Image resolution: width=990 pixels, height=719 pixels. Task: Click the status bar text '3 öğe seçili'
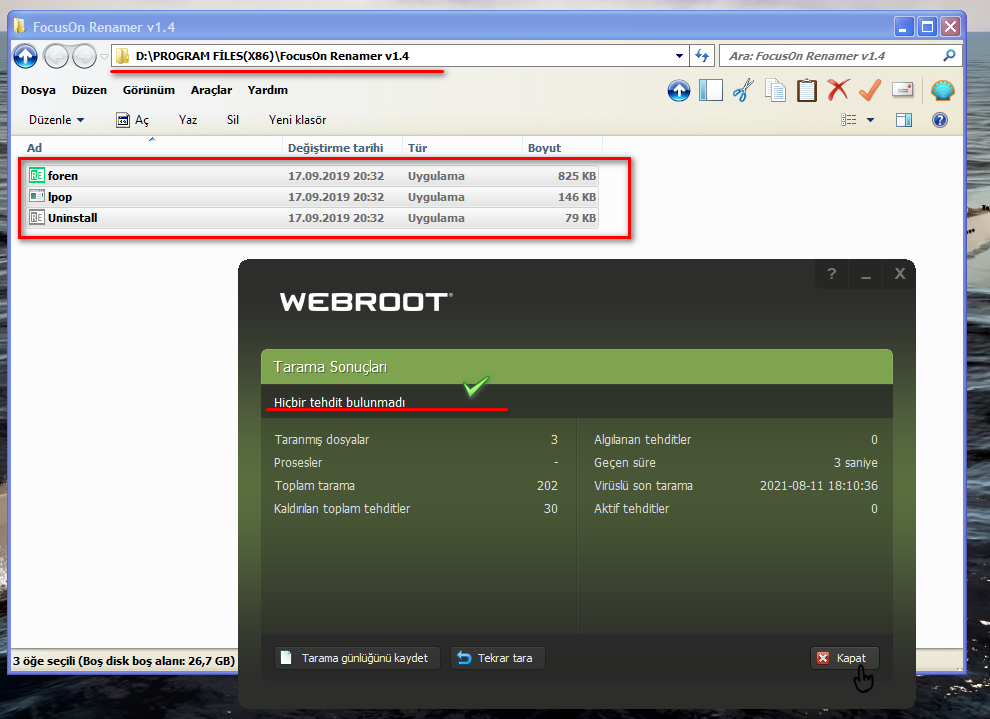(x=44, y=661)
